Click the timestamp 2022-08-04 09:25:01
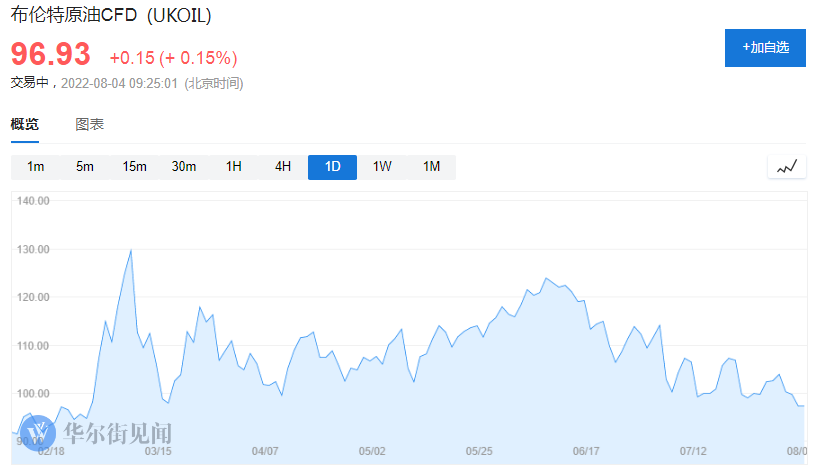 [x=119, y=83]
